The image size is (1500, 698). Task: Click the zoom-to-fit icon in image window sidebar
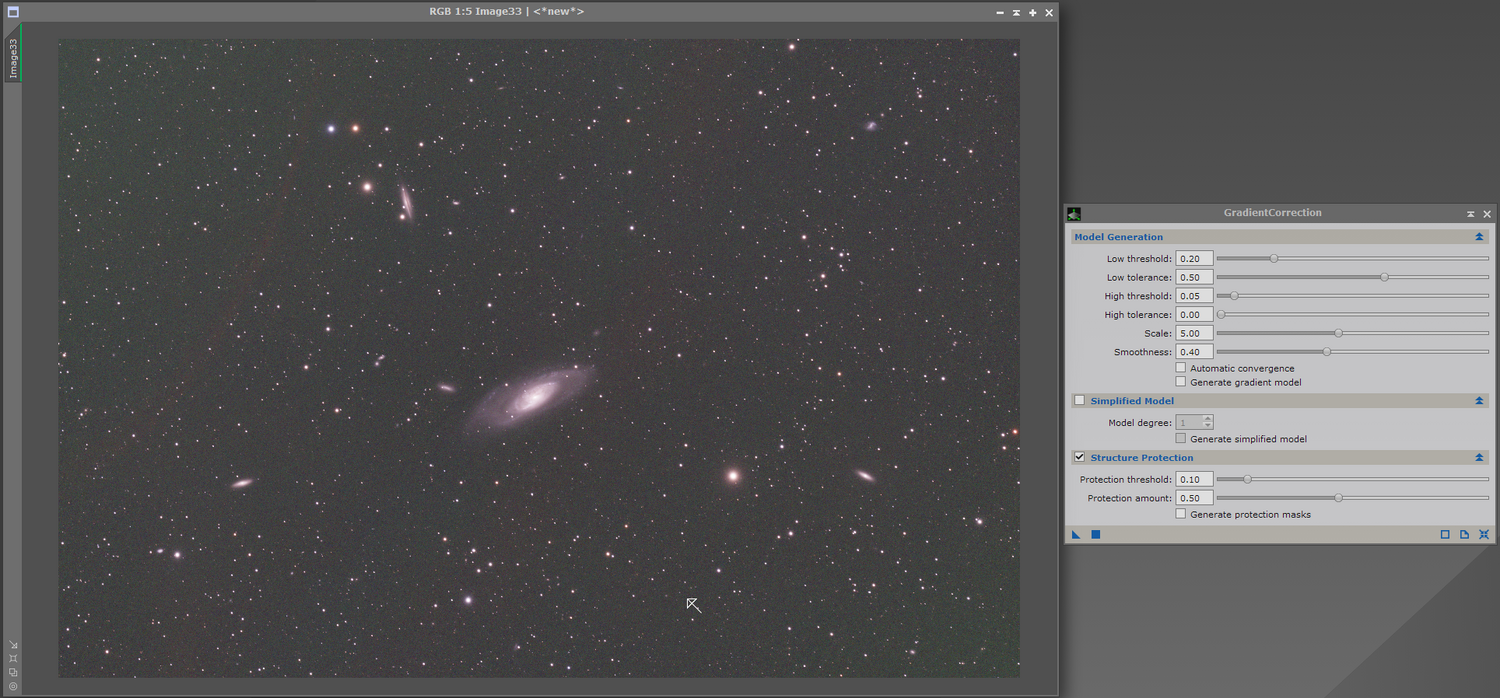[13, 658]
